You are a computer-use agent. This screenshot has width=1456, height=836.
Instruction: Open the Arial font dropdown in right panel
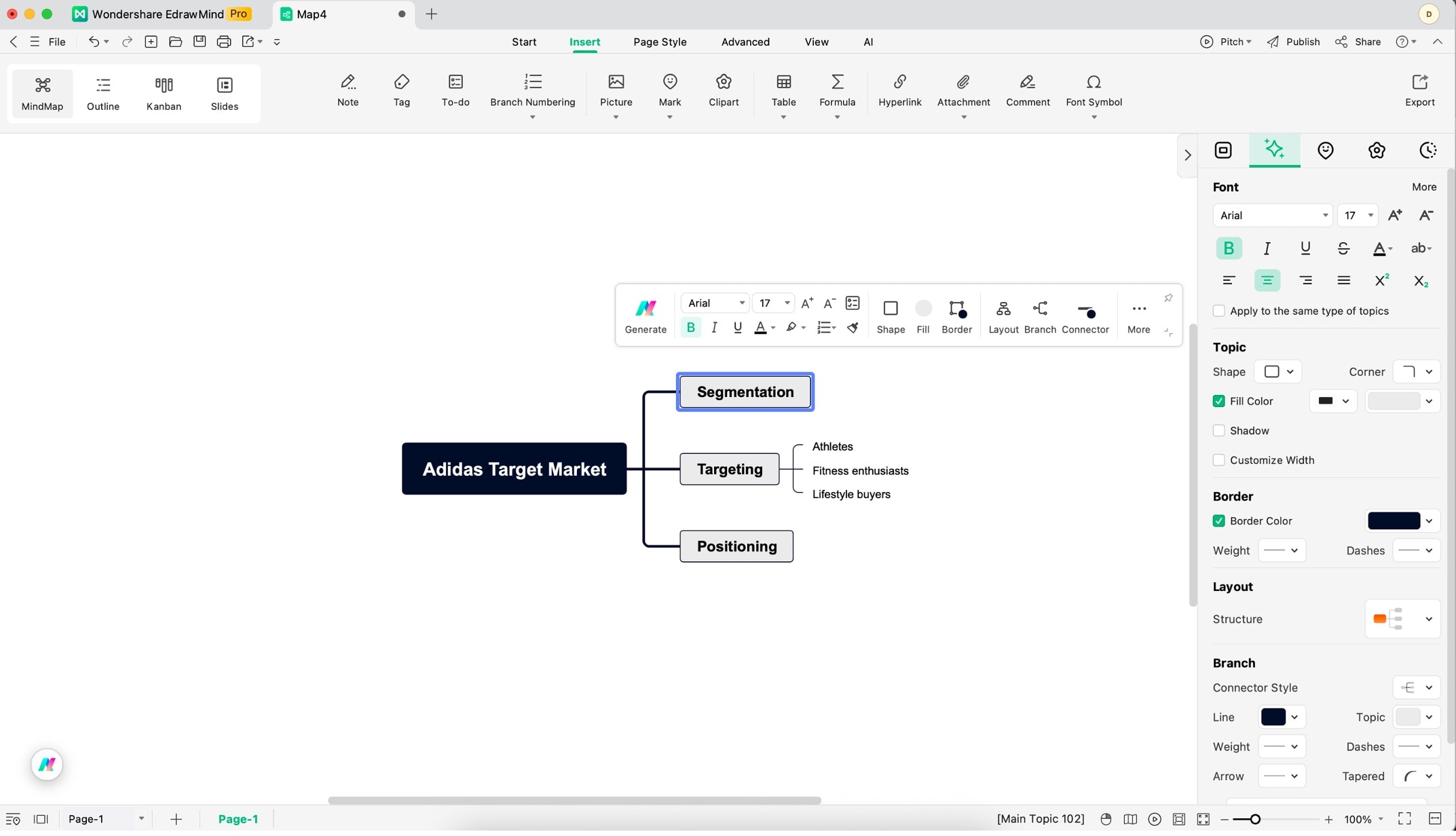click(x=1273, y=215)
